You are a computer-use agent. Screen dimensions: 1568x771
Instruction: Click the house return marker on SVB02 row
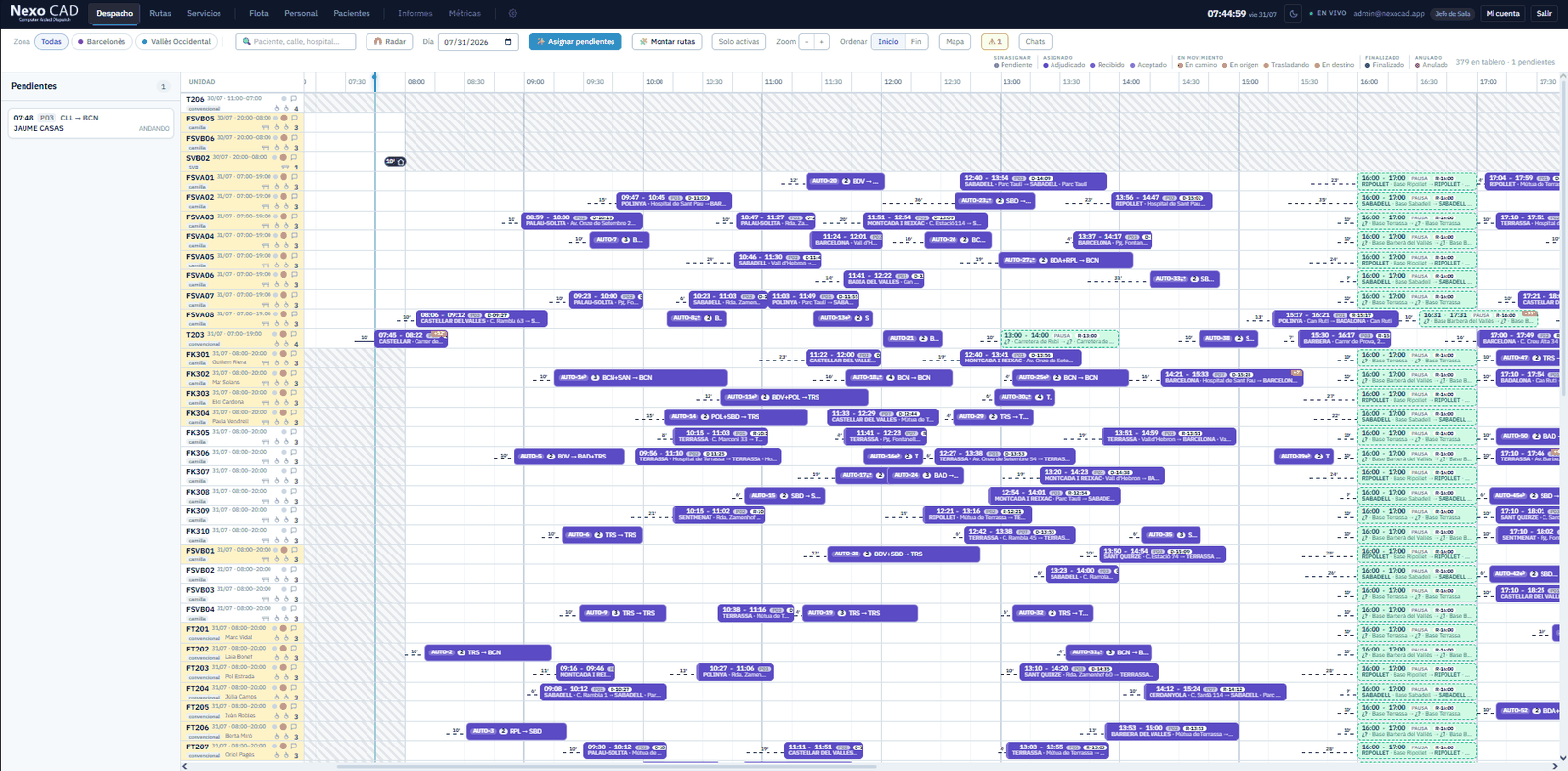click(395, 161)
